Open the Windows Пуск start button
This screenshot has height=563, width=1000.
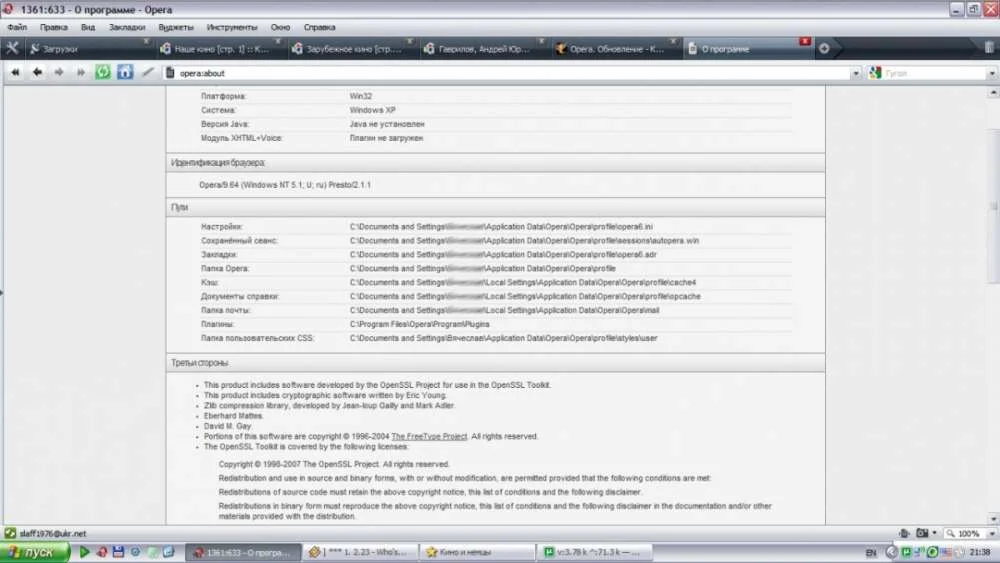[x=34, y=552]
